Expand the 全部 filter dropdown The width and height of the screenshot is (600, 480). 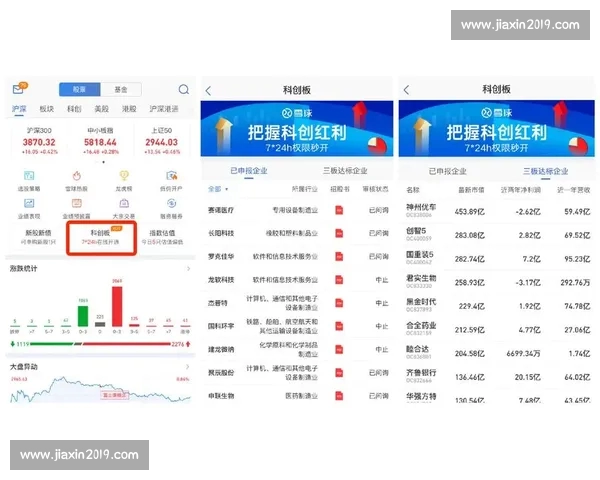pos(218,189)
